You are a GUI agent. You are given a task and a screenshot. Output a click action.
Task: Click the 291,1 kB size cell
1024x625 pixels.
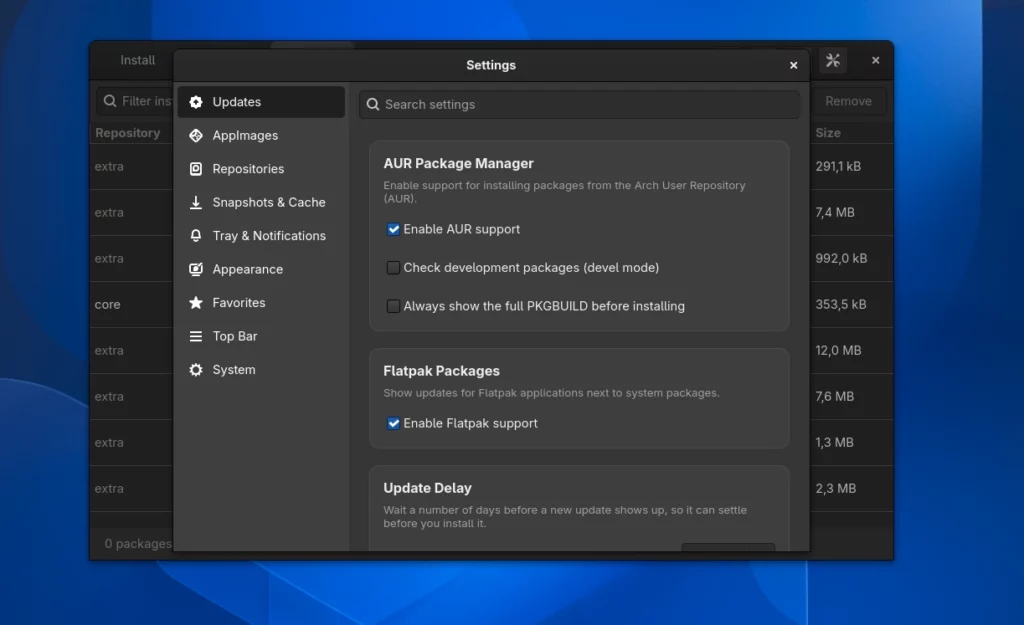click(x=838, y=167)
